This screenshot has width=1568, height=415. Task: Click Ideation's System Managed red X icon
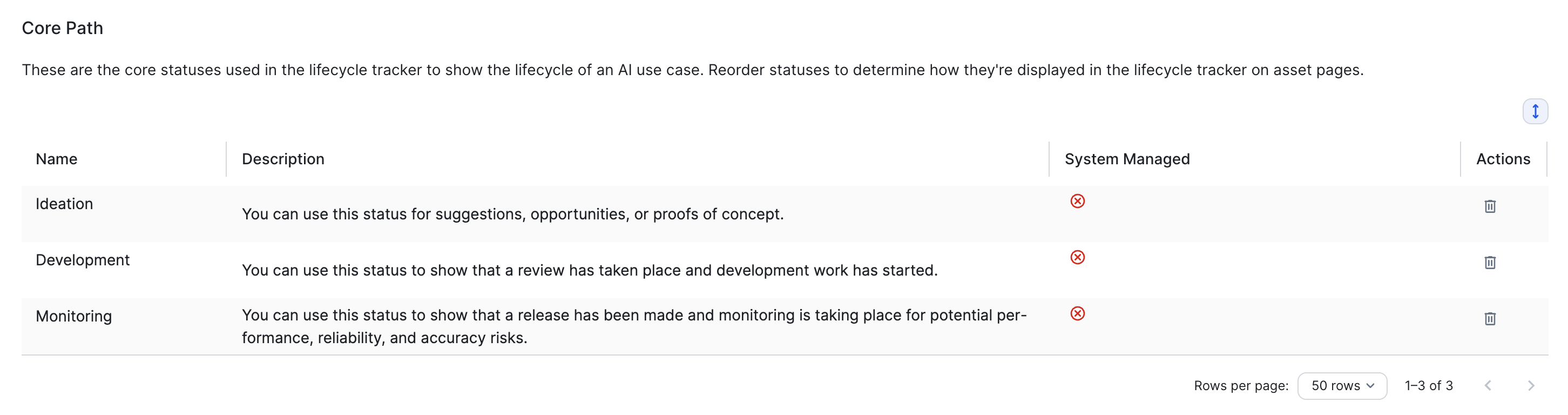pos(1077,201)
